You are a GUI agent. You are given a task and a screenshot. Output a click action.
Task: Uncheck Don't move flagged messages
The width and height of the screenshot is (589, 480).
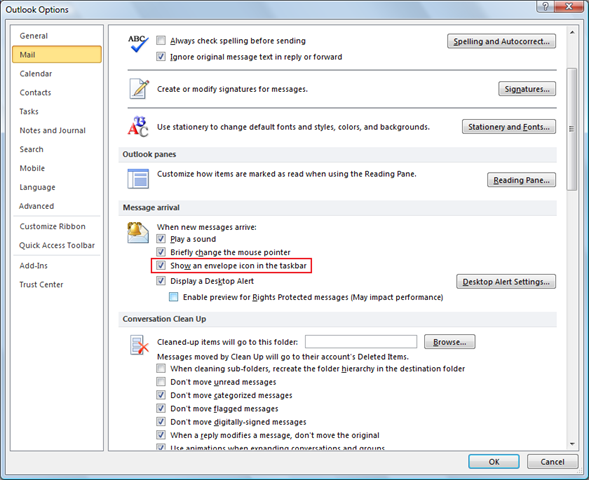[x=161, y=408]
